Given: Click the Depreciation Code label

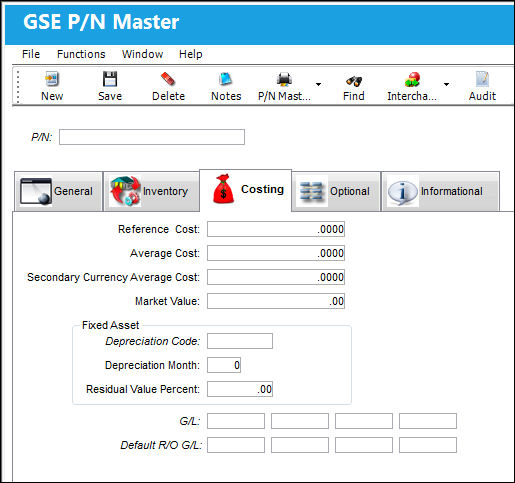Looking at the screenshot, I should [x=153, y=341].
